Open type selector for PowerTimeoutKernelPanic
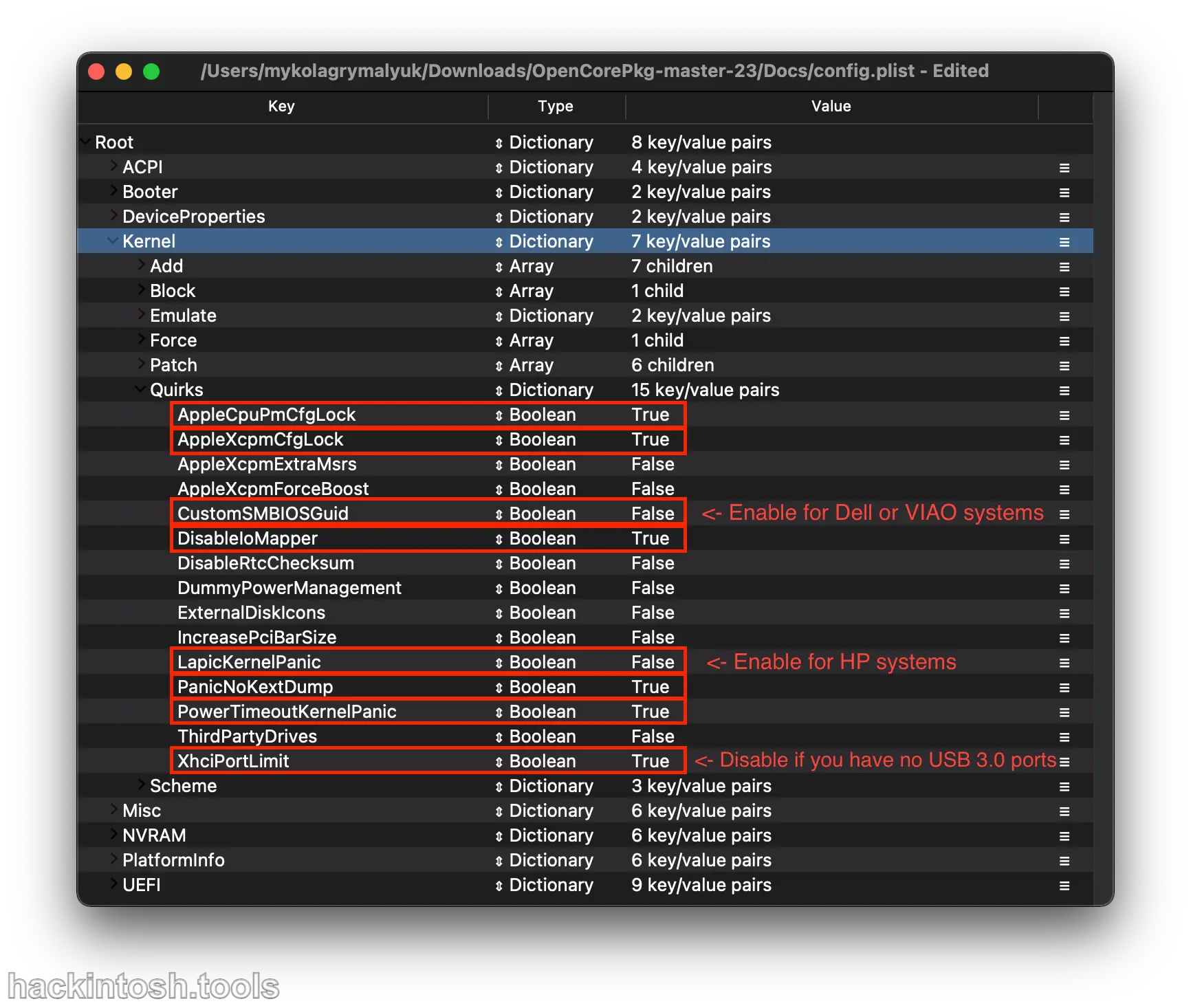This screenshot has height=1008, width=1191. [499, 712]
